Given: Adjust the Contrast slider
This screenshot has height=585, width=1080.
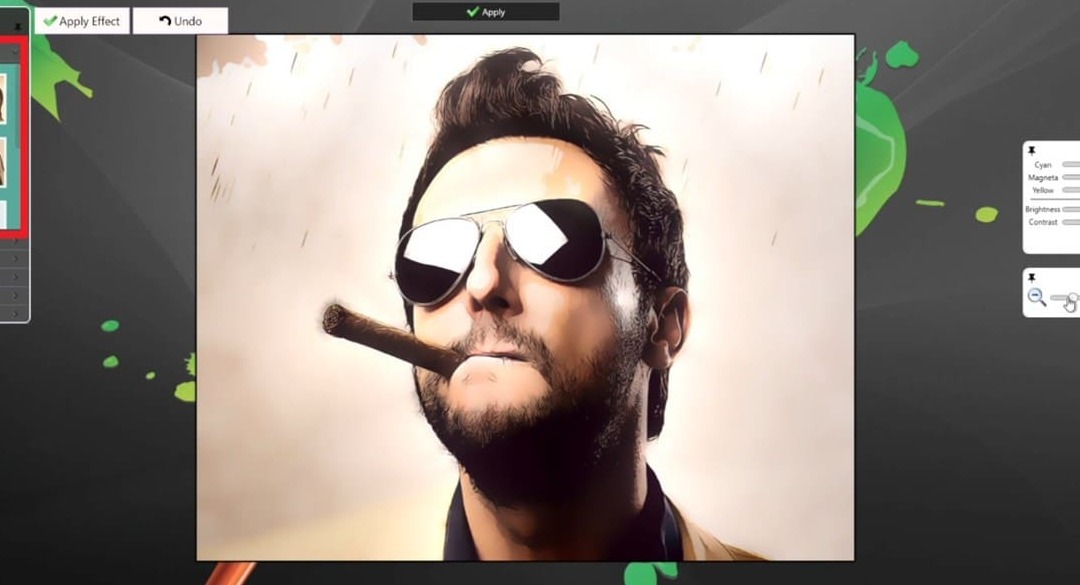Looking at the screenshot, I should pos(1071,222).
